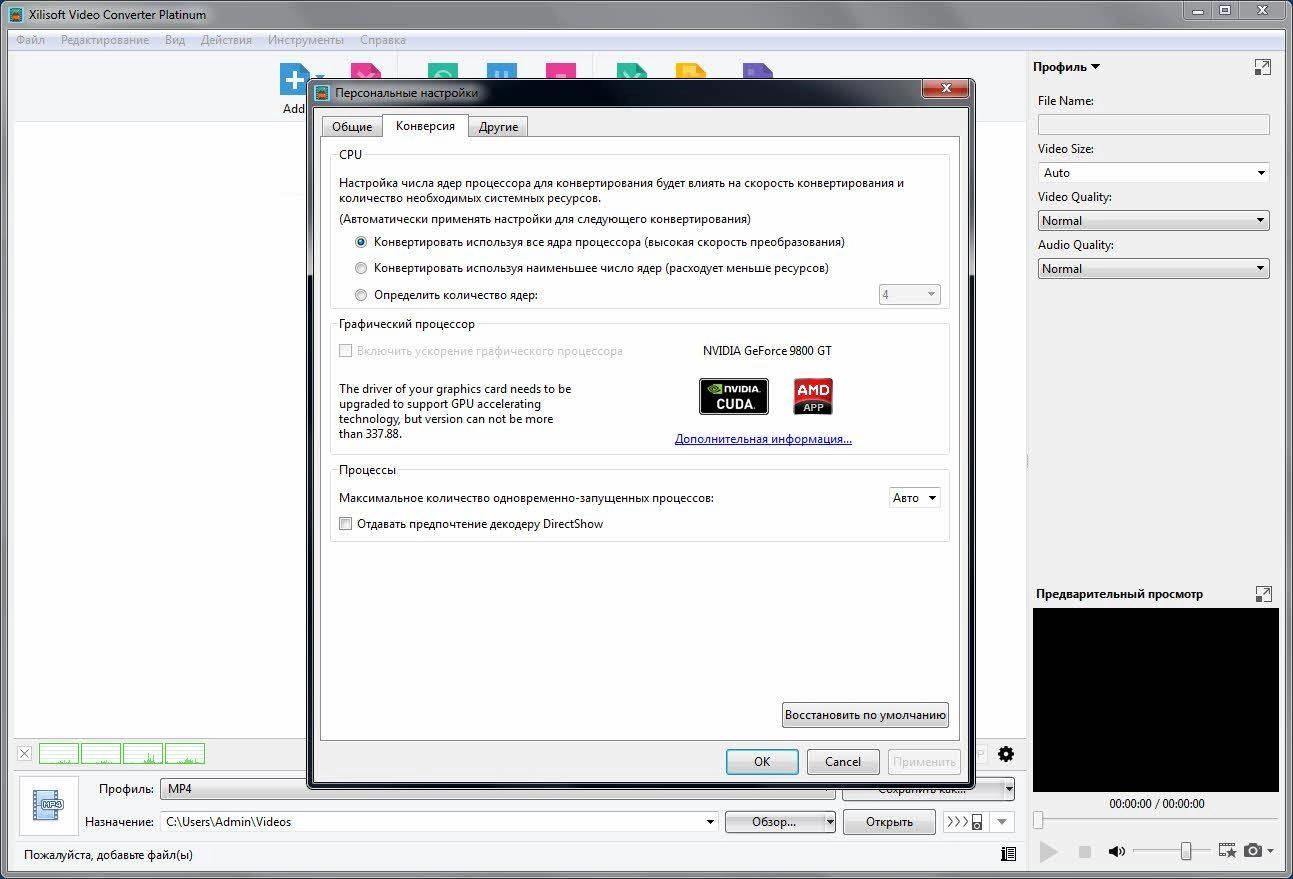
Task: Click the File Name input field
Action: 1154,125
